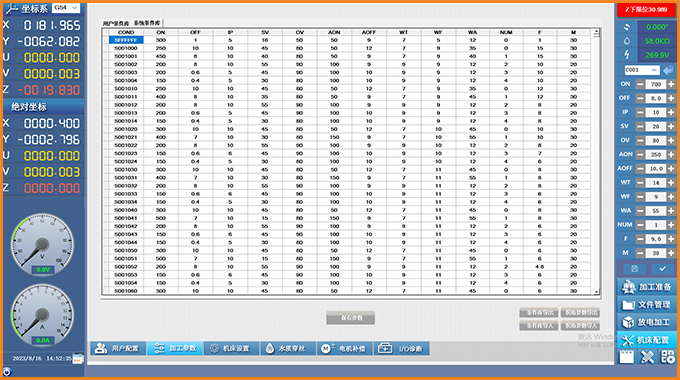Open I/O诊断 diagnostics section

point(402,348)
